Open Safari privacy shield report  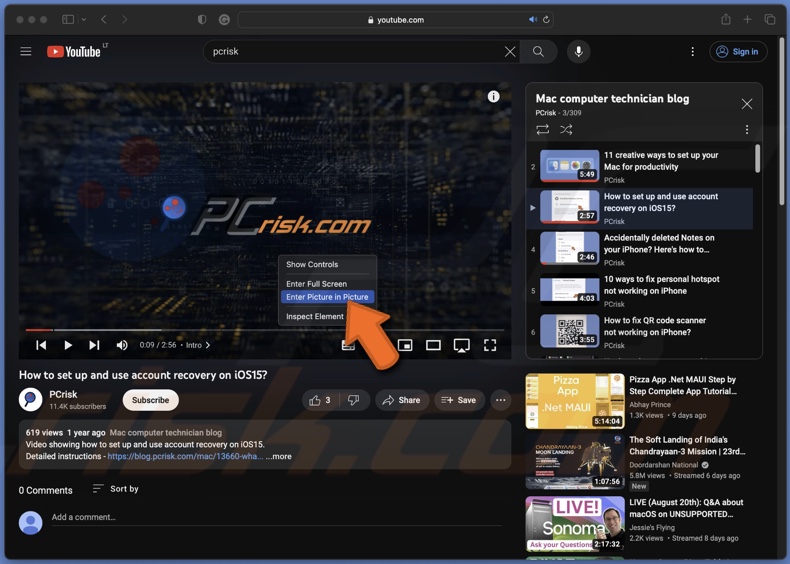202,20
